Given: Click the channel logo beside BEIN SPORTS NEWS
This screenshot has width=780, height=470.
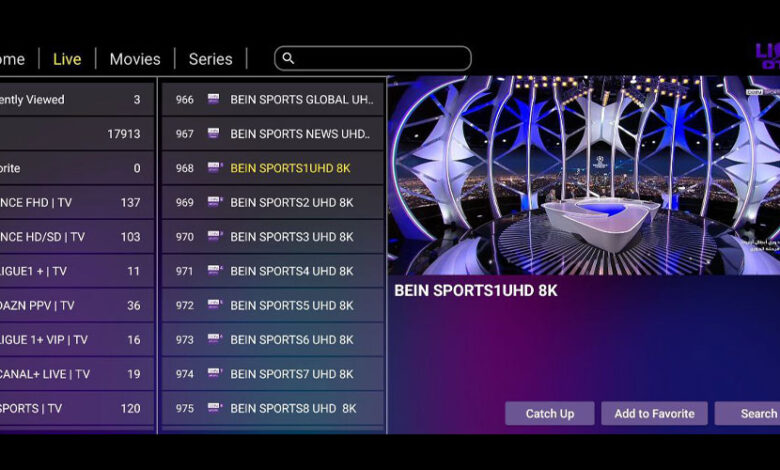Looking at the screenshot, I should [x=214, y=133].
